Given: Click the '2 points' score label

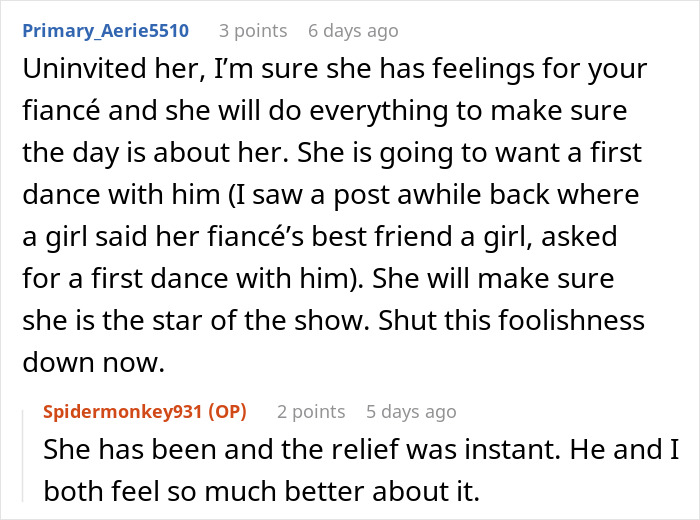Looking at the screenshot, I should click(x=311, y=412).
